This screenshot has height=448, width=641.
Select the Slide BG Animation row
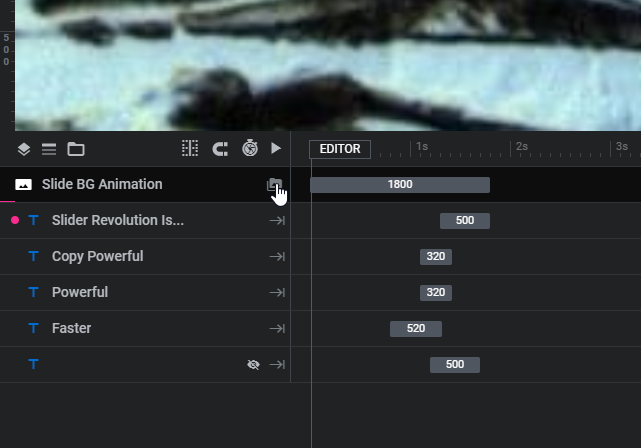(145, 184)
